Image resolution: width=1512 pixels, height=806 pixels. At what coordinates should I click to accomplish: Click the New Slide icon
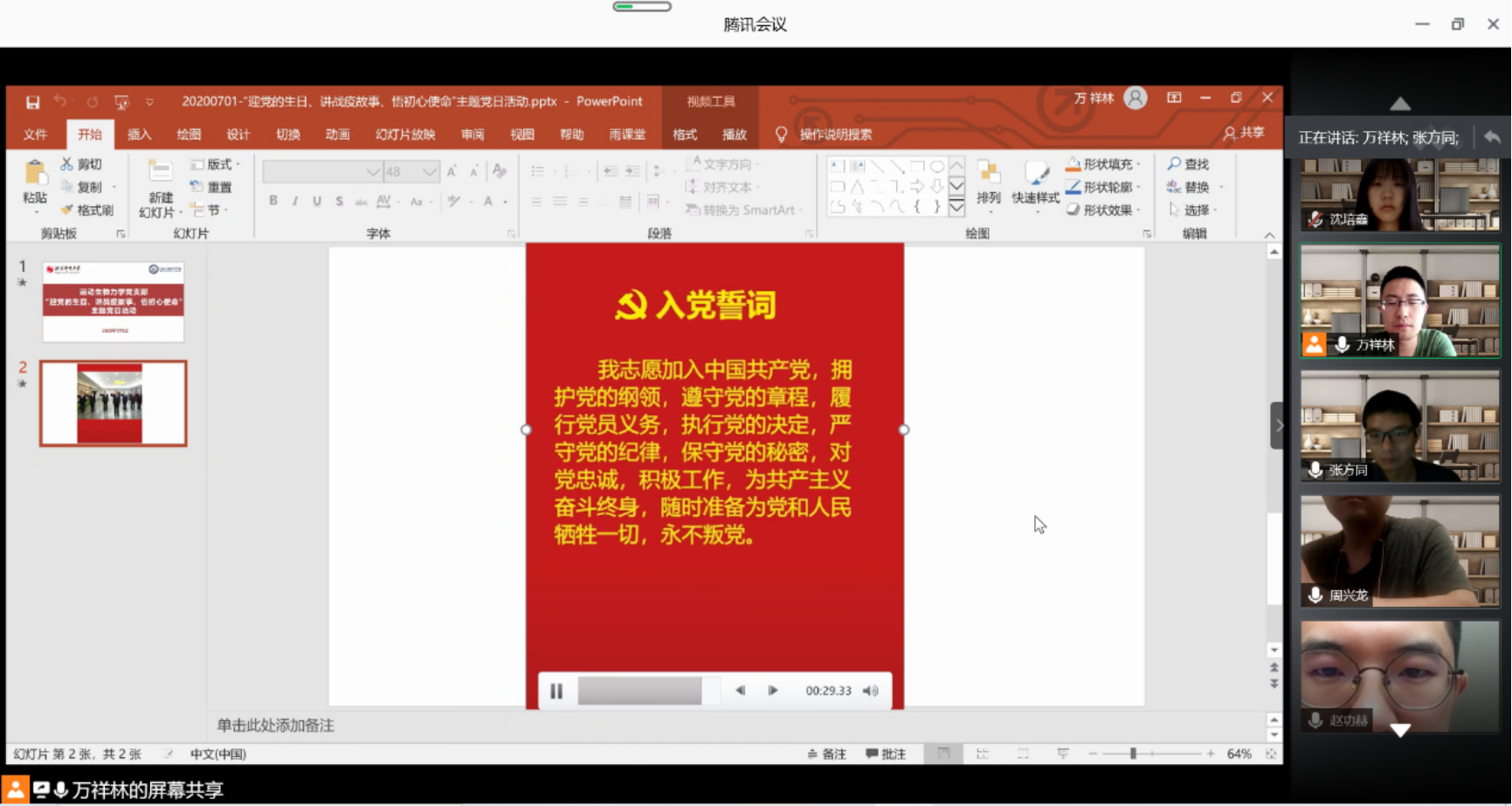click(x=160, y=174)
